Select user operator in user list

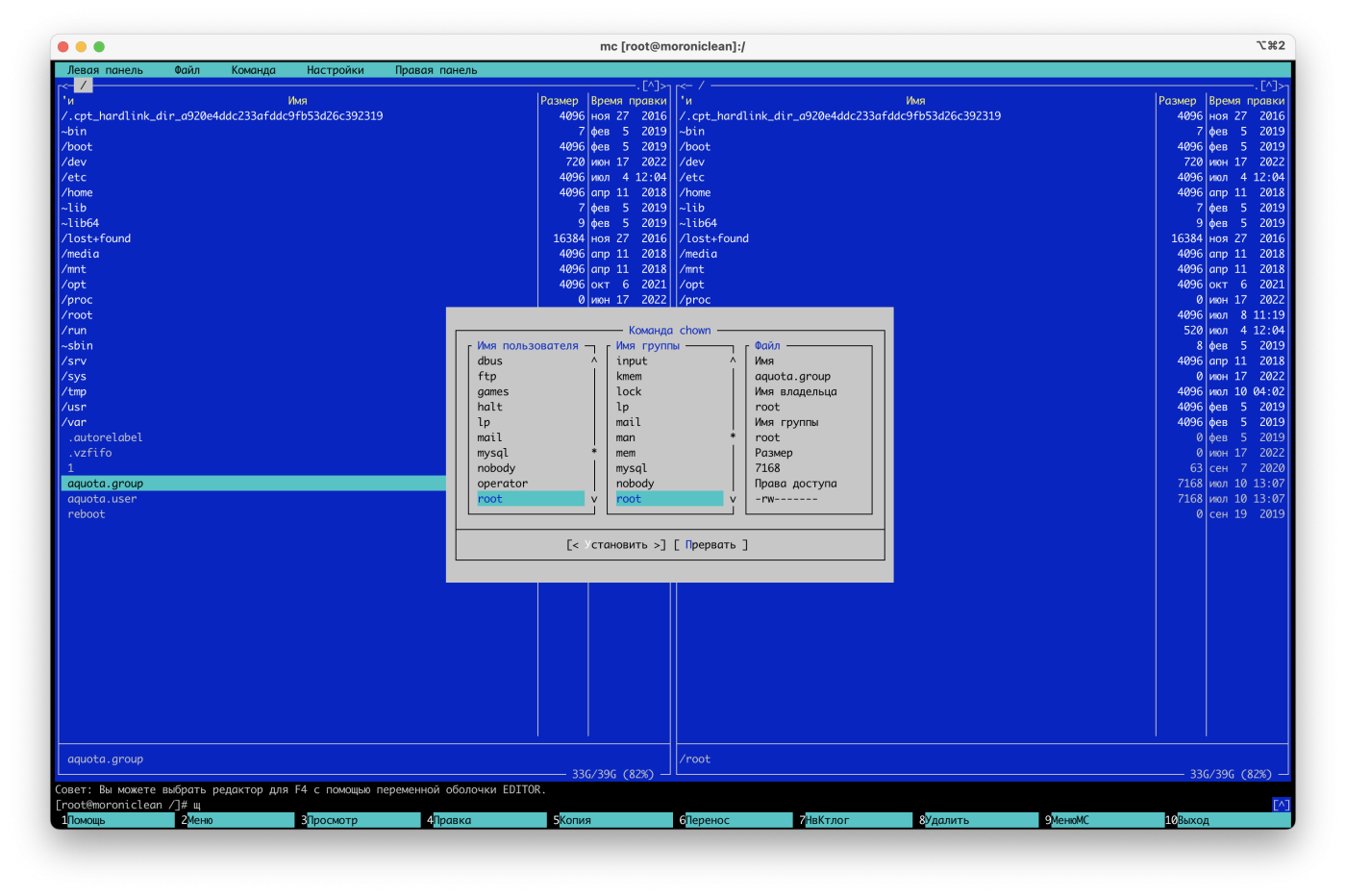503,484
